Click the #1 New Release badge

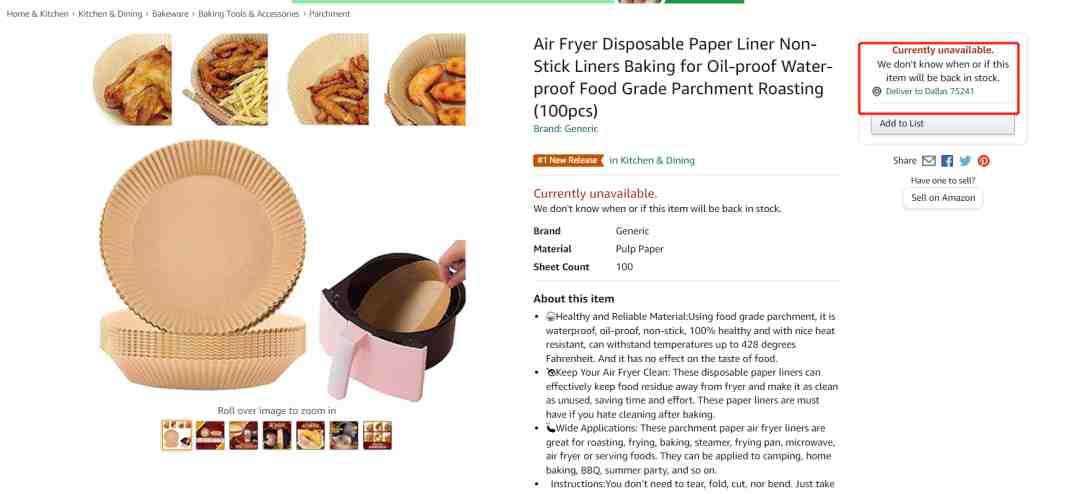[568, 161]
